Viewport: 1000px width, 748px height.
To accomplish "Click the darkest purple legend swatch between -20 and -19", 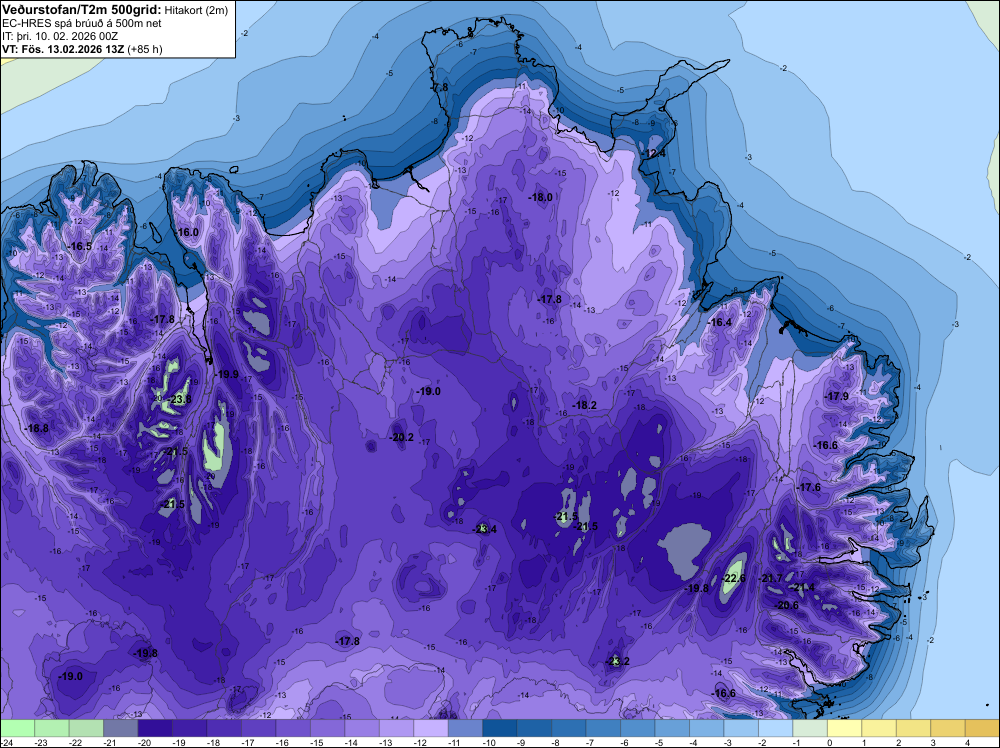I will point(155,728).
